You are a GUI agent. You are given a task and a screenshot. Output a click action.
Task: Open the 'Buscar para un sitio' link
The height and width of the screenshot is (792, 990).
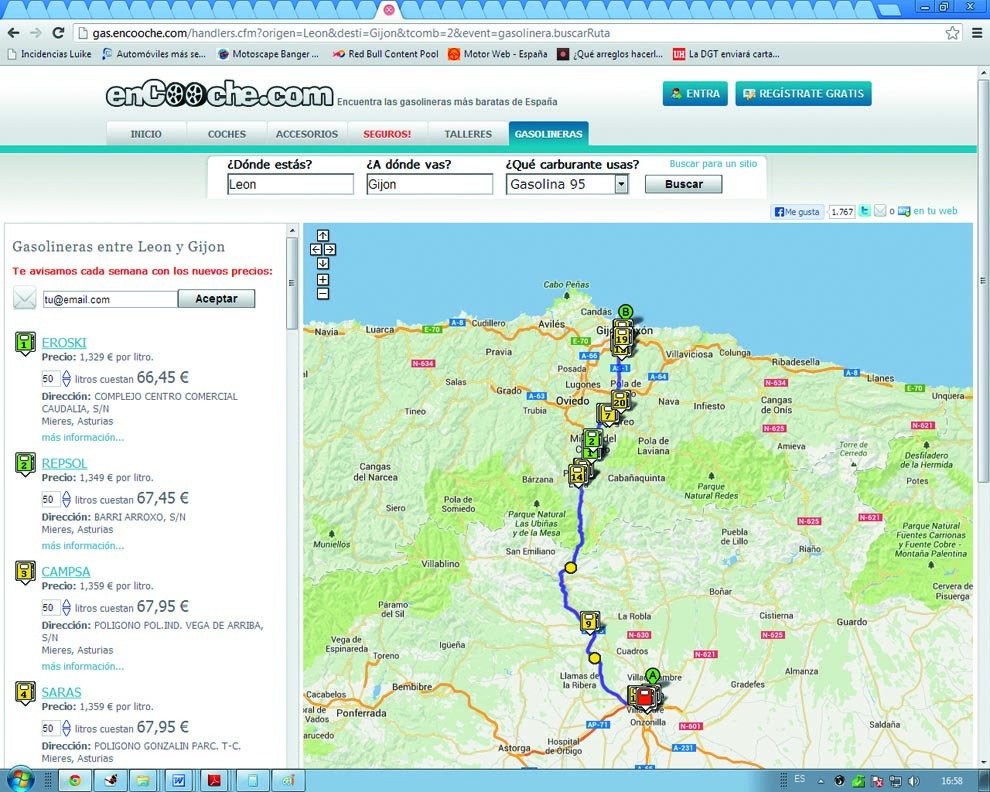click(713, 164)
